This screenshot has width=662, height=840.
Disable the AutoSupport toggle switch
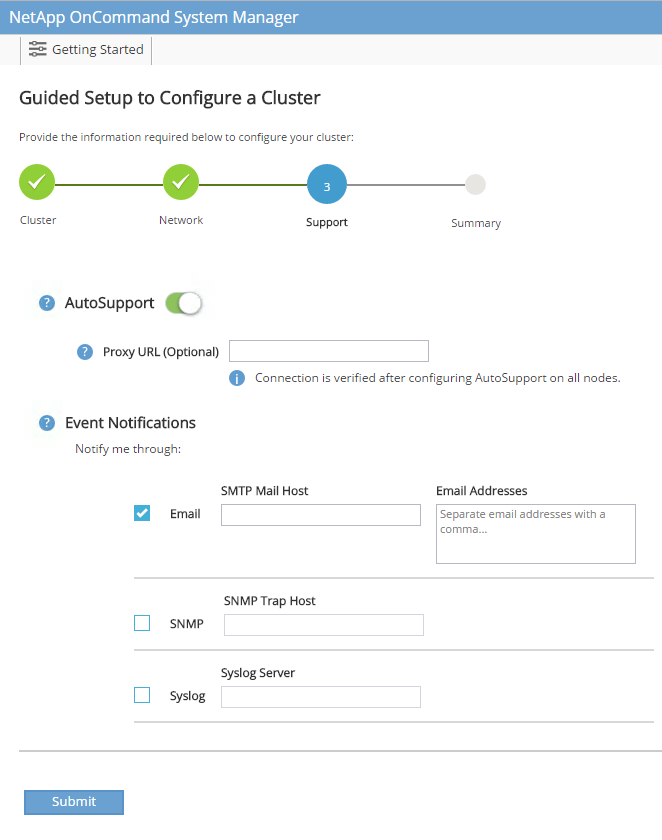[184, 303]
